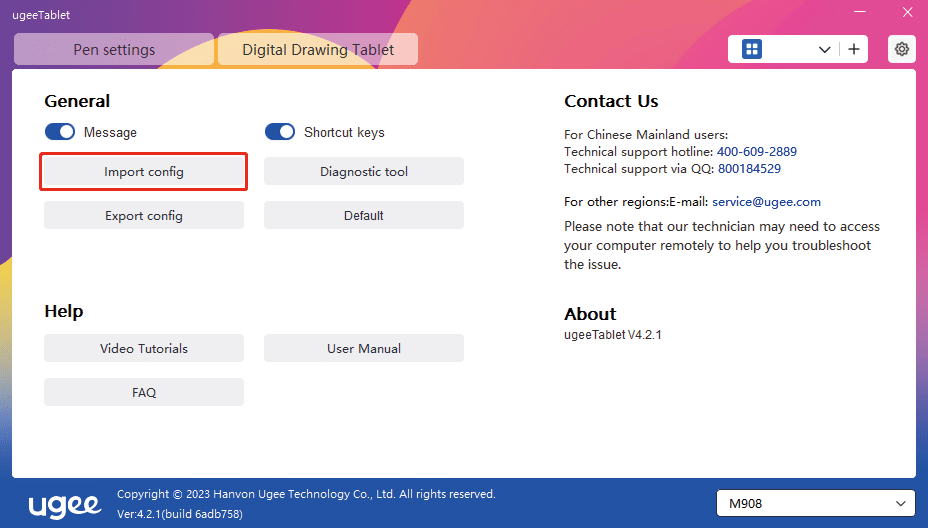Toggle the Message switch off
This screenshot has width=928, height=528.
60,131
